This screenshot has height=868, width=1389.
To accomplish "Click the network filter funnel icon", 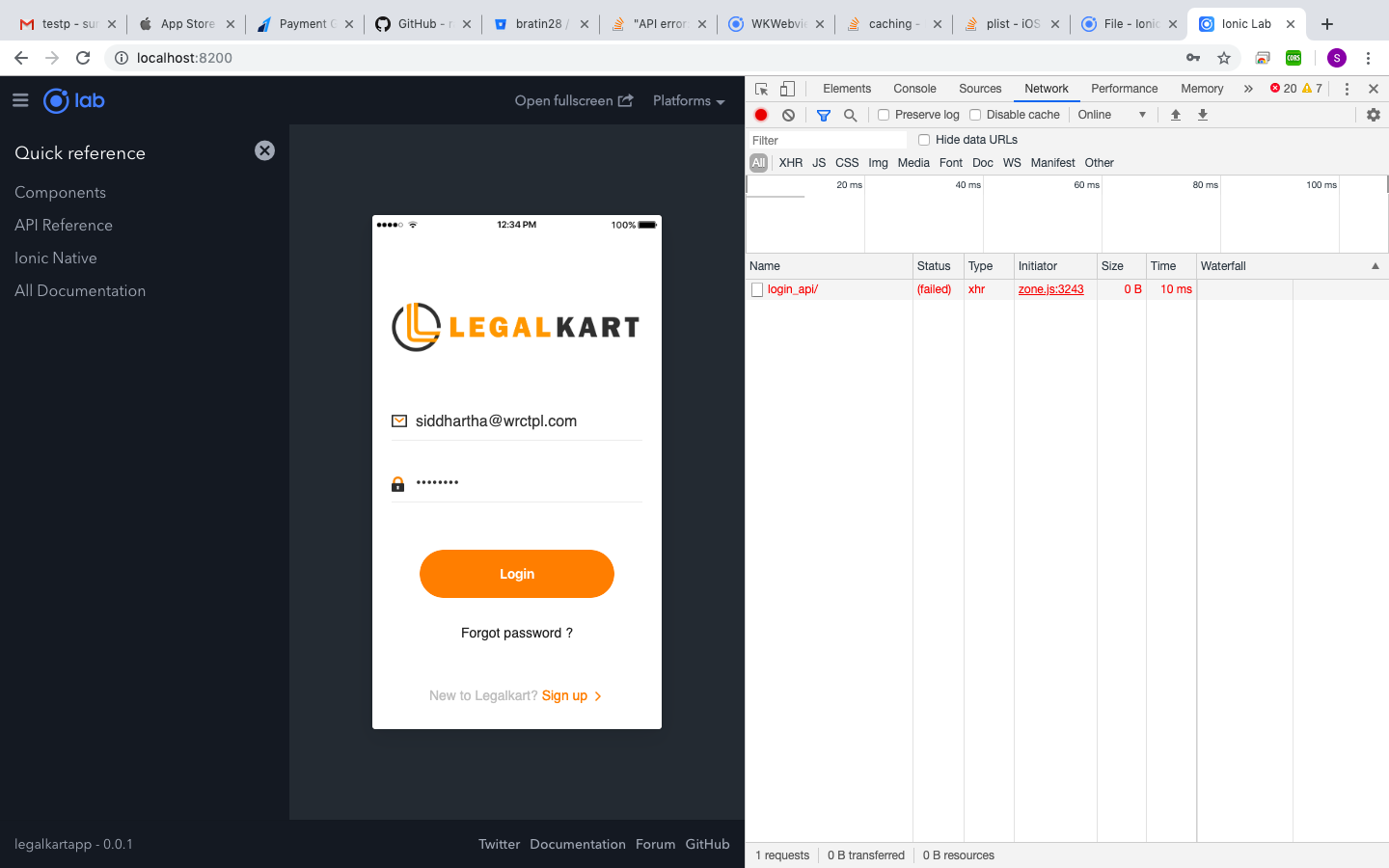I will 824,115.
